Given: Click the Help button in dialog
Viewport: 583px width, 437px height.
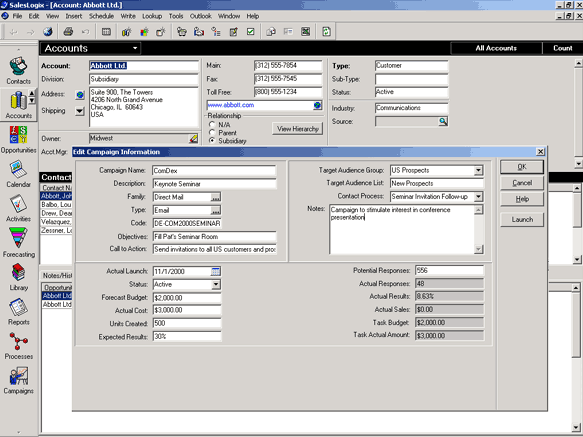Looking at the screenshot, I should (522, 199).
